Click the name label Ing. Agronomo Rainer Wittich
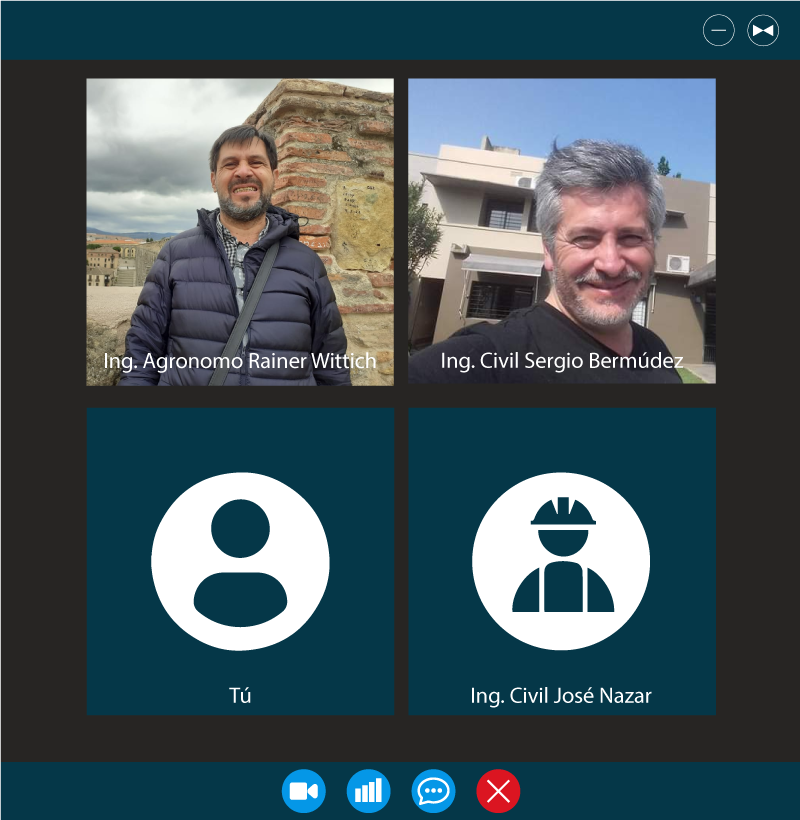The image size is (800, 820). pos(240,361)
